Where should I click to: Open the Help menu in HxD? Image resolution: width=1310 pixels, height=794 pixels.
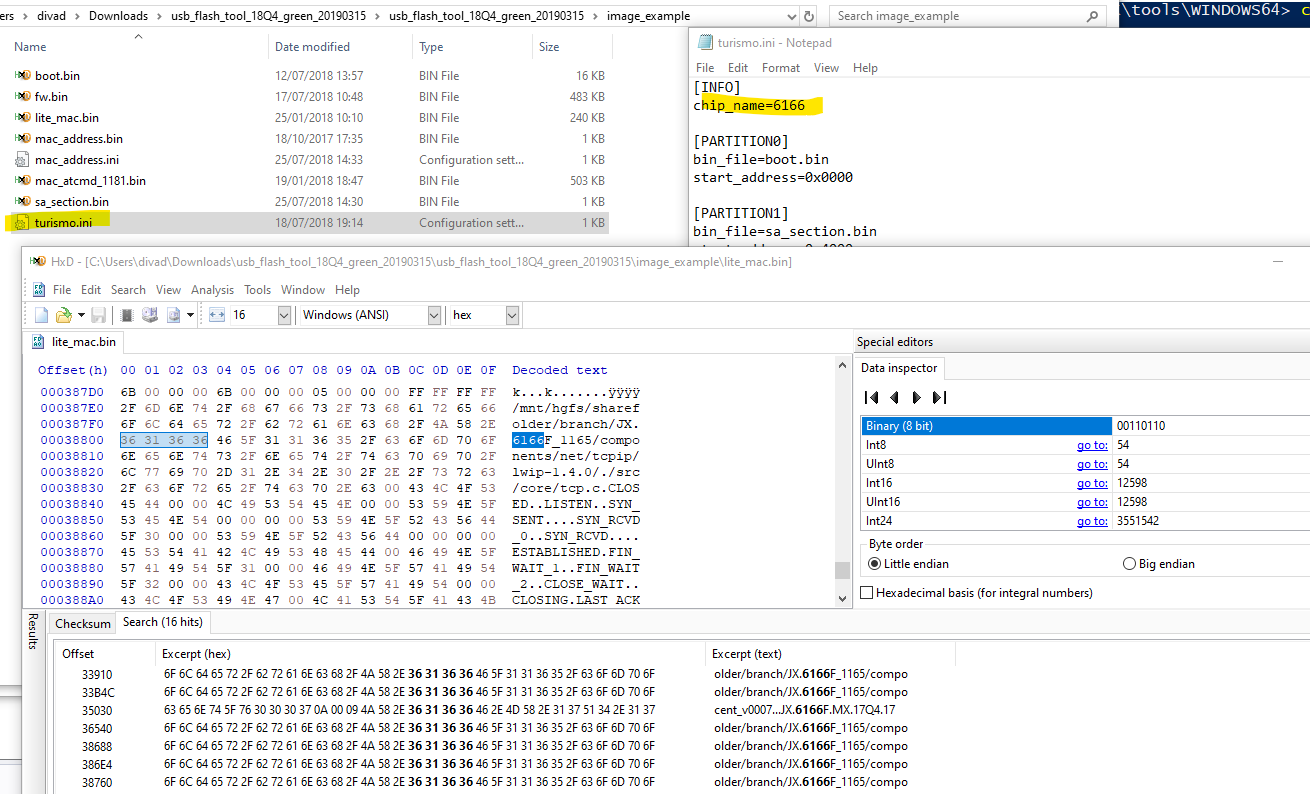(x=347, y=290)
